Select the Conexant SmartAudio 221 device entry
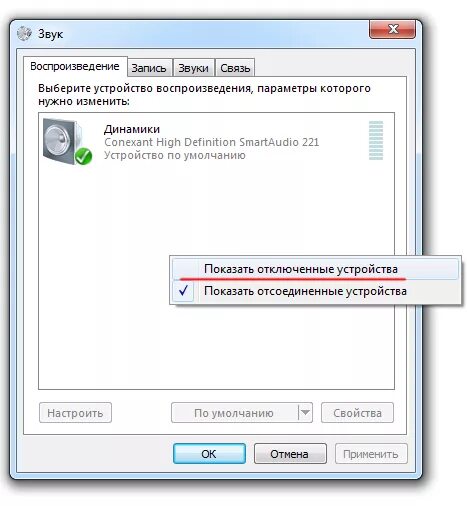The image size is (467, 506). pos(213,142)
